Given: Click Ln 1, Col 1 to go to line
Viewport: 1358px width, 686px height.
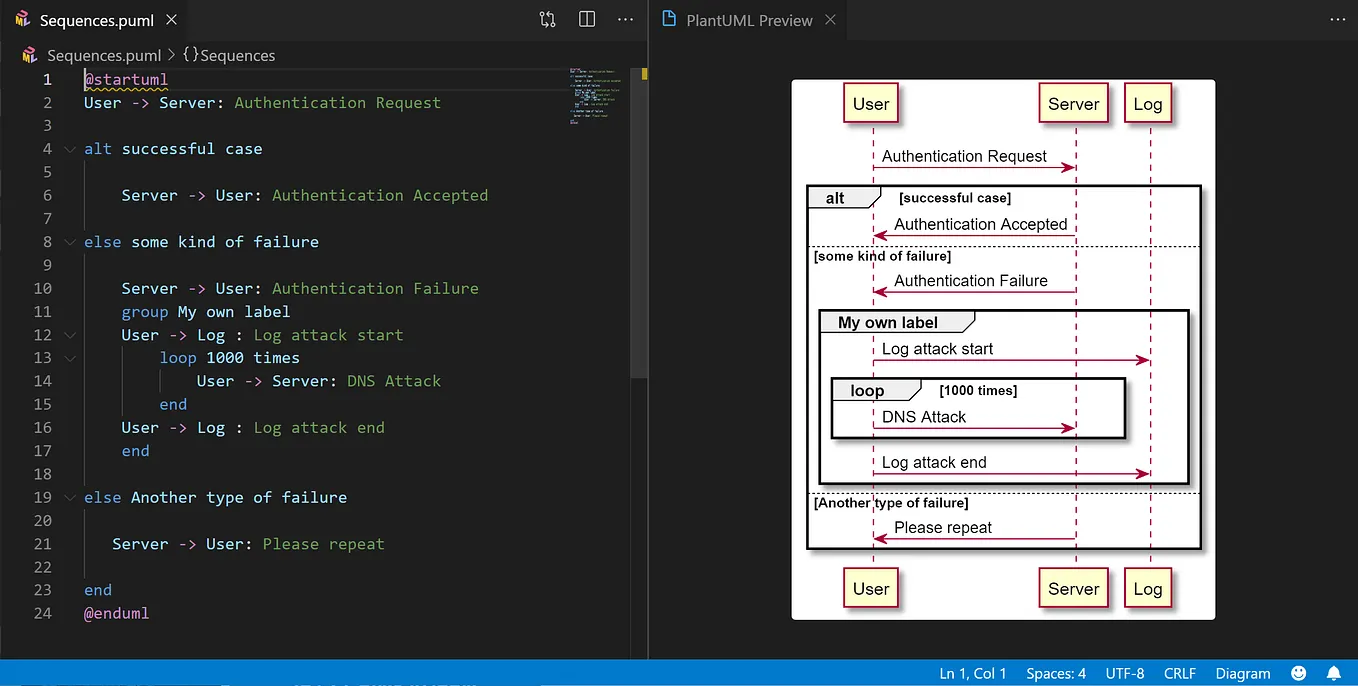Looking at the screenshot, I should pyautogui.click(x=972, y=673).
